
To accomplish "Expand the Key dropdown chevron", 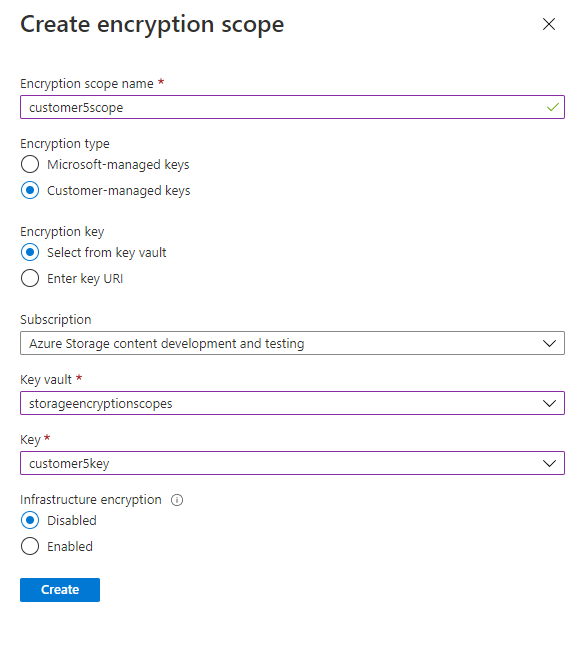I will (x=549, y=463).
